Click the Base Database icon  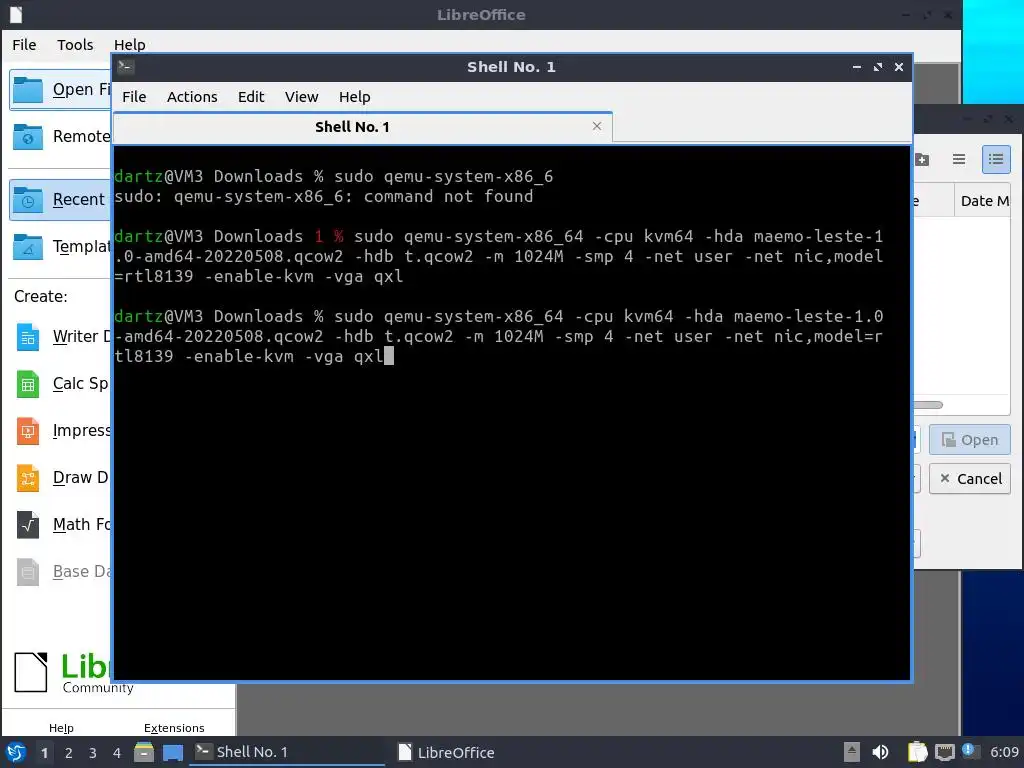point(27,572)
